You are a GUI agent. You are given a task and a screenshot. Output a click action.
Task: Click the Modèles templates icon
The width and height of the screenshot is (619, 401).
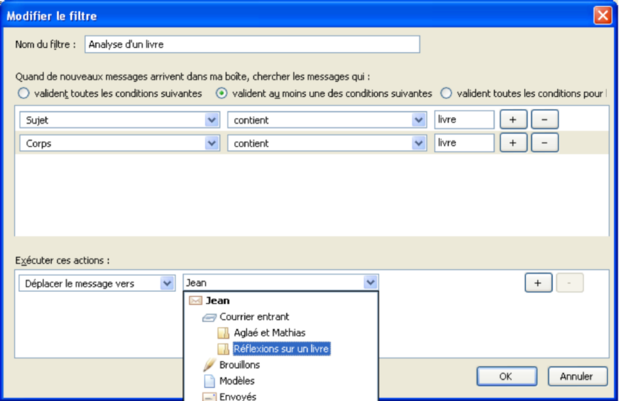(210, 381)
